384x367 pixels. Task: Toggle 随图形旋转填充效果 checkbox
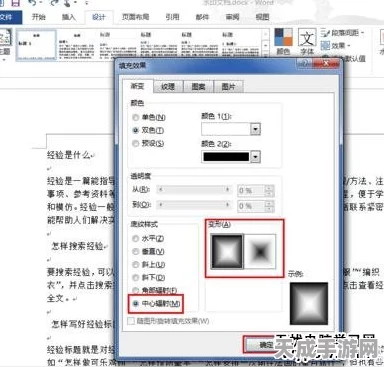131,321
